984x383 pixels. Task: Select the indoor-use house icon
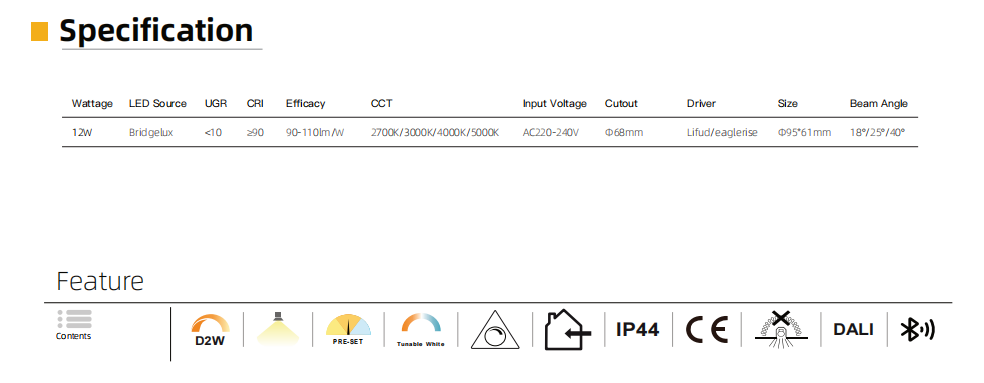567,330
